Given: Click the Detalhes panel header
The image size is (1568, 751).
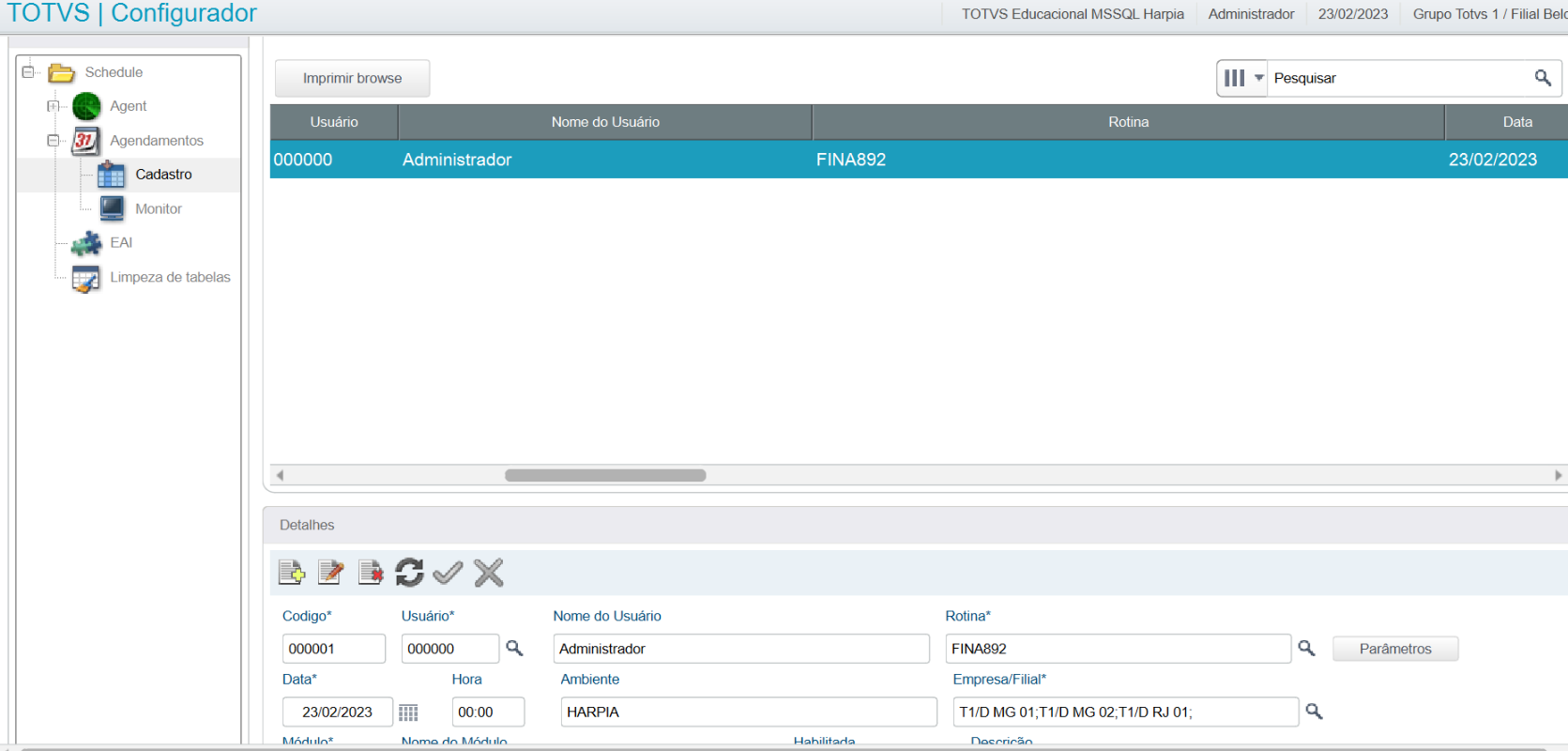Looking at the screenshot, I should tap(916, 525).
